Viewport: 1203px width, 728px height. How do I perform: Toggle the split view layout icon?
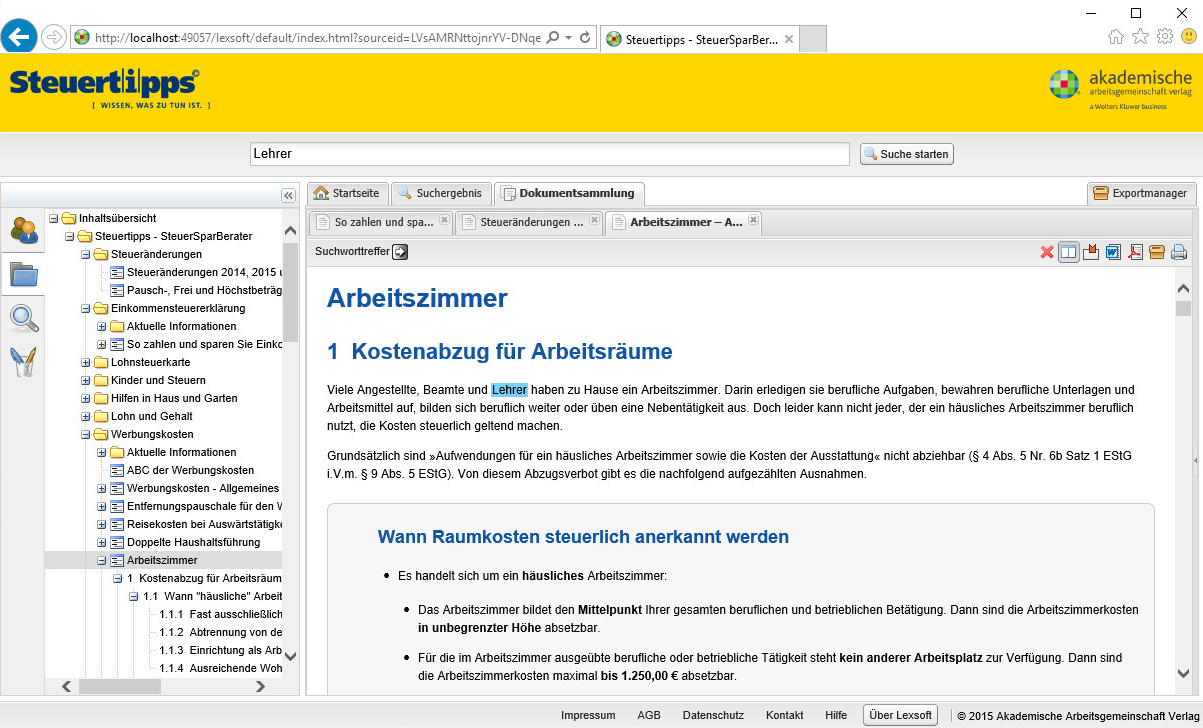tap(1069, 252)
